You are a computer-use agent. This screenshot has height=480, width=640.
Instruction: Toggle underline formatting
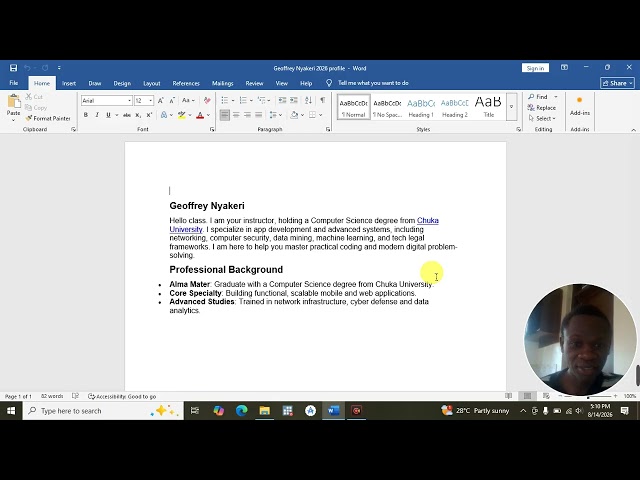[108, 115]
